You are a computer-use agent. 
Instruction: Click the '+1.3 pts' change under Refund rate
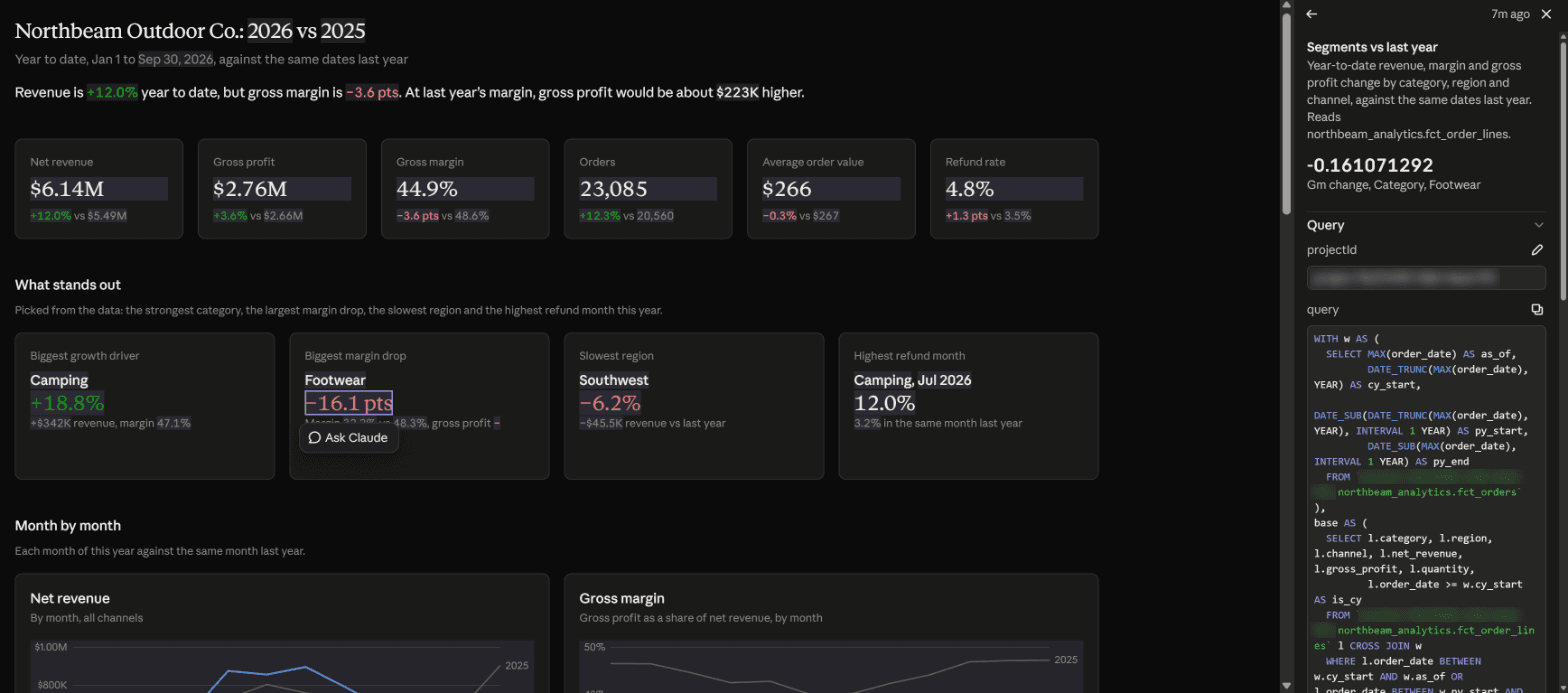coord(967,215)
